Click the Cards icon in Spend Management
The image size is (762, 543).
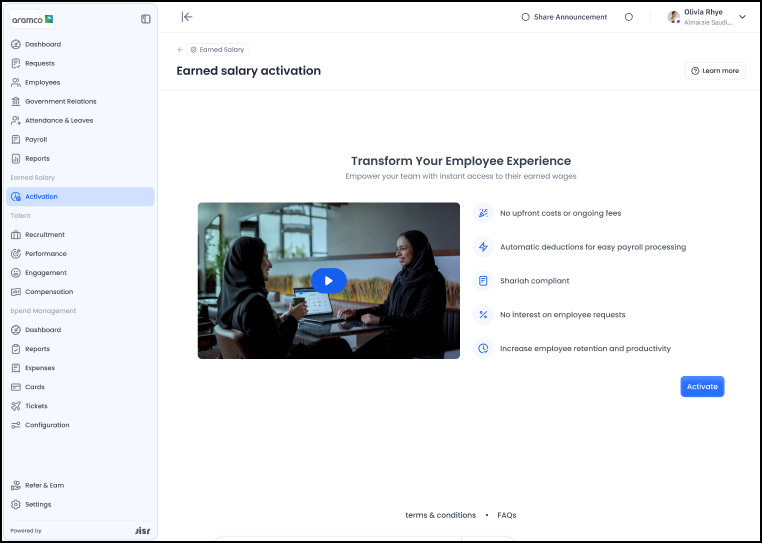tap(16, 387)
